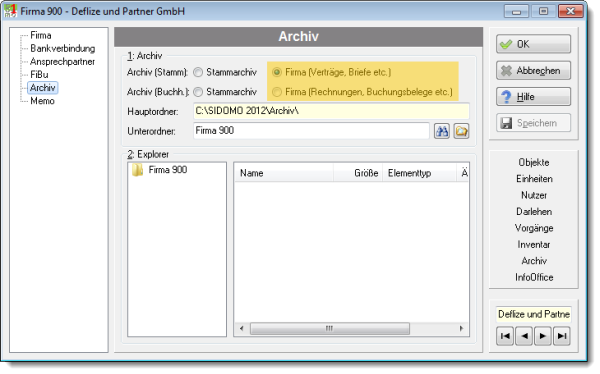Click the Firma 900 folder icon in Explorer

point(137,170)
